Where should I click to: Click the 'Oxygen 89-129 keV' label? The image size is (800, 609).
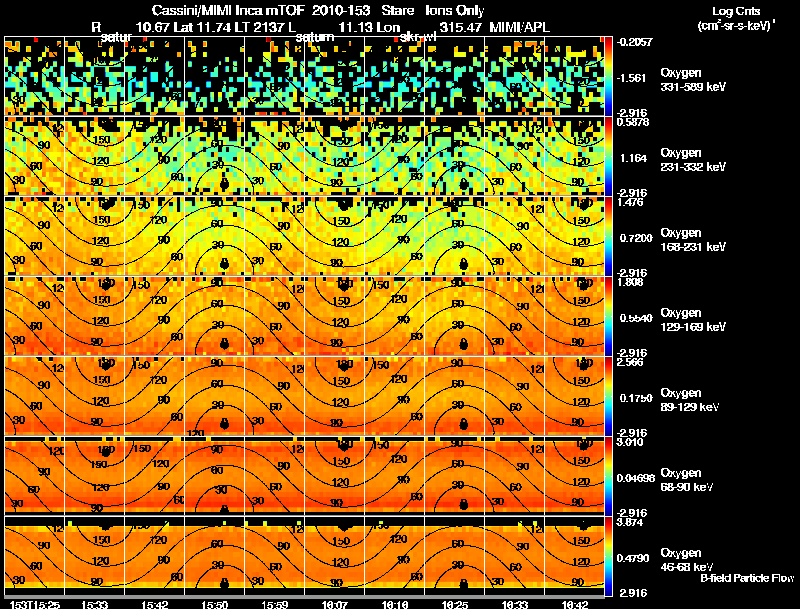click(x=690, y=400)
